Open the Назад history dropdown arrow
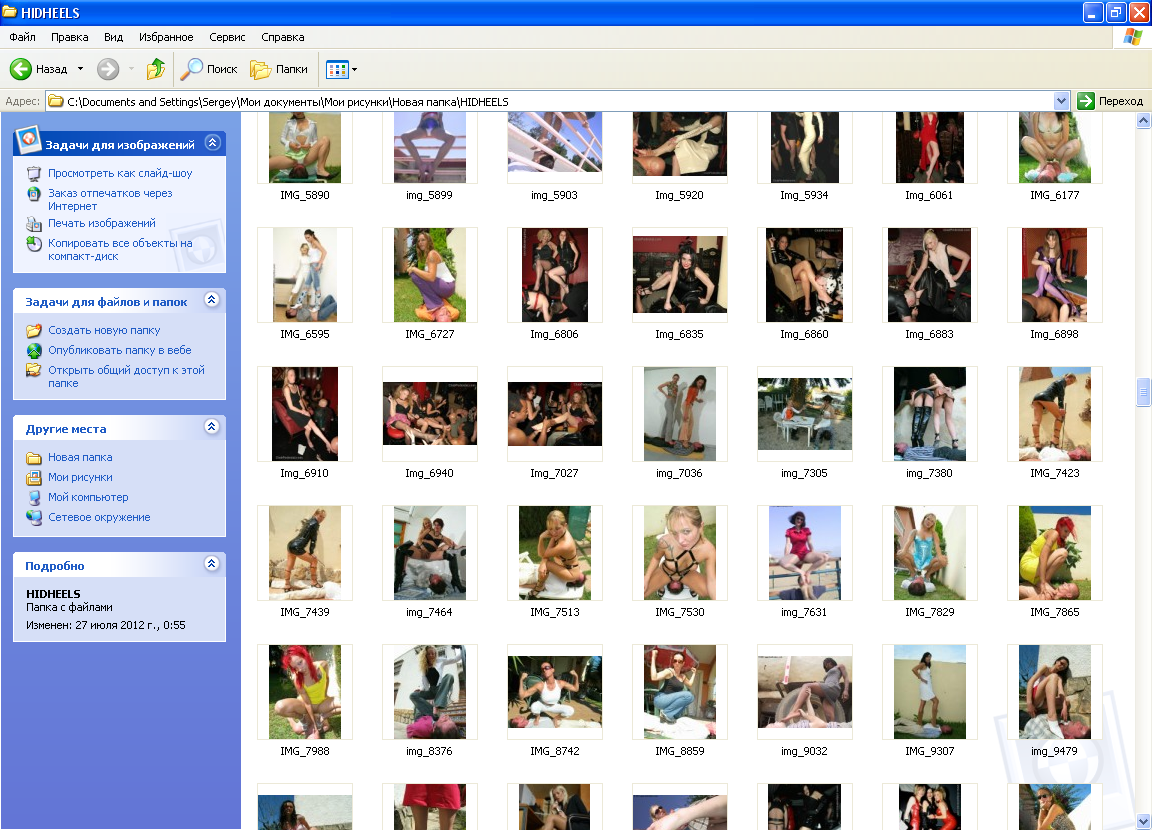Viewport: 1152px width, 830px height. coord(80,69)
